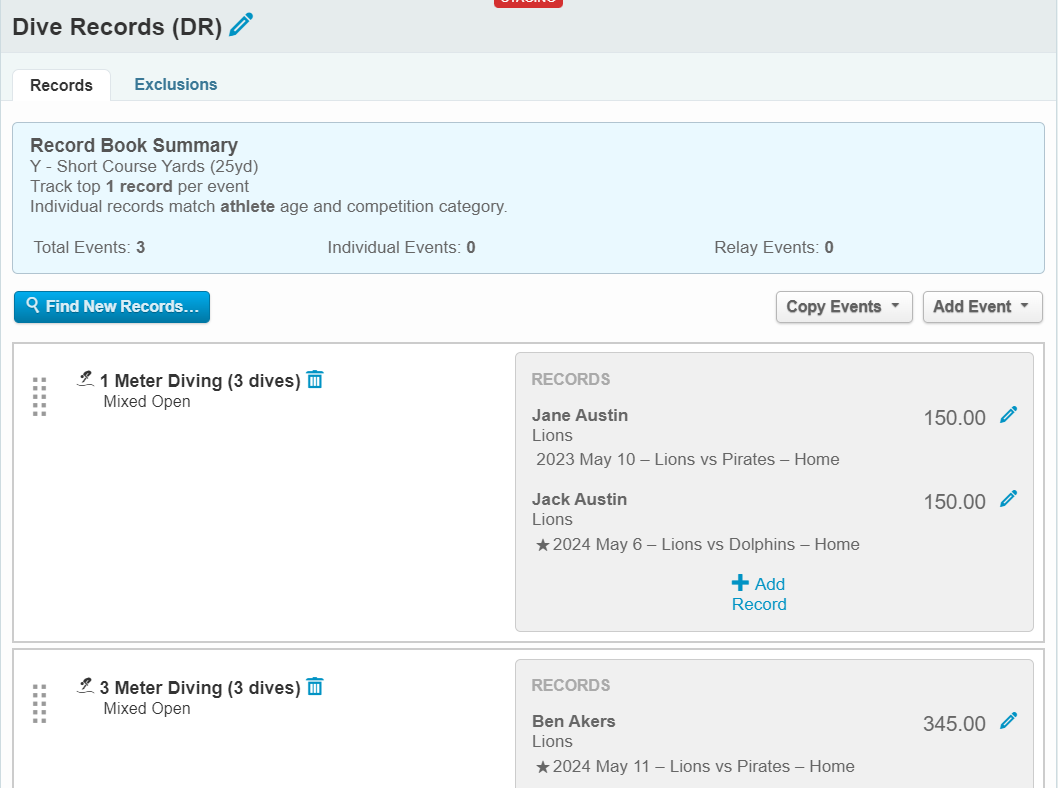Open the Add Event dropdown
The image size is (1058, 788).
[981, 307]
